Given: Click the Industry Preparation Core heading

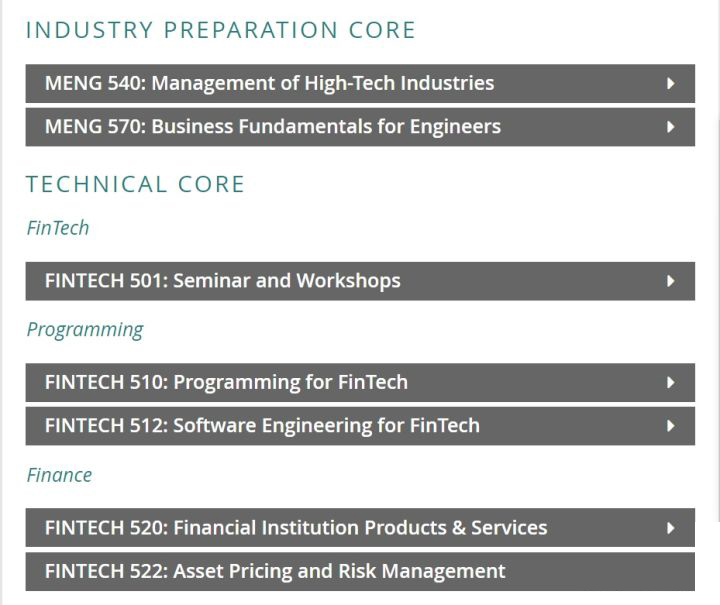Looking at the screenshot, I should pyautogui.click(x=220, y=30).
